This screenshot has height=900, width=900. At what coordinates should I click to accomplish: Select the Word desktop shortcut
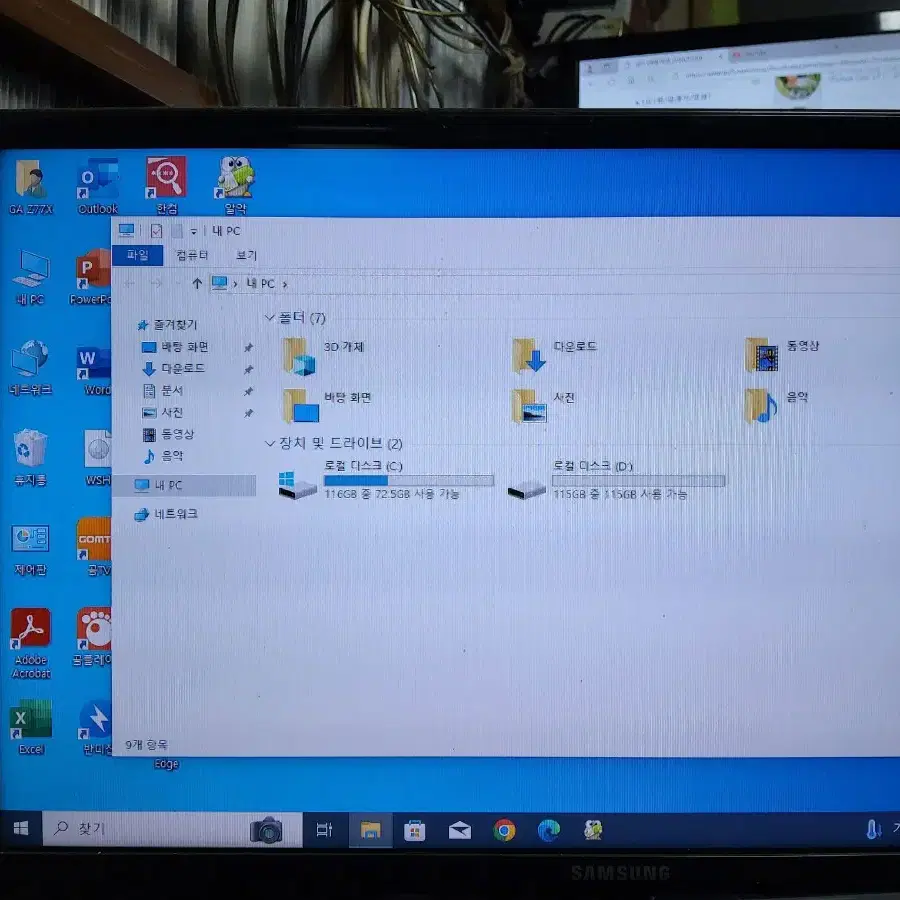pos(95,371)
